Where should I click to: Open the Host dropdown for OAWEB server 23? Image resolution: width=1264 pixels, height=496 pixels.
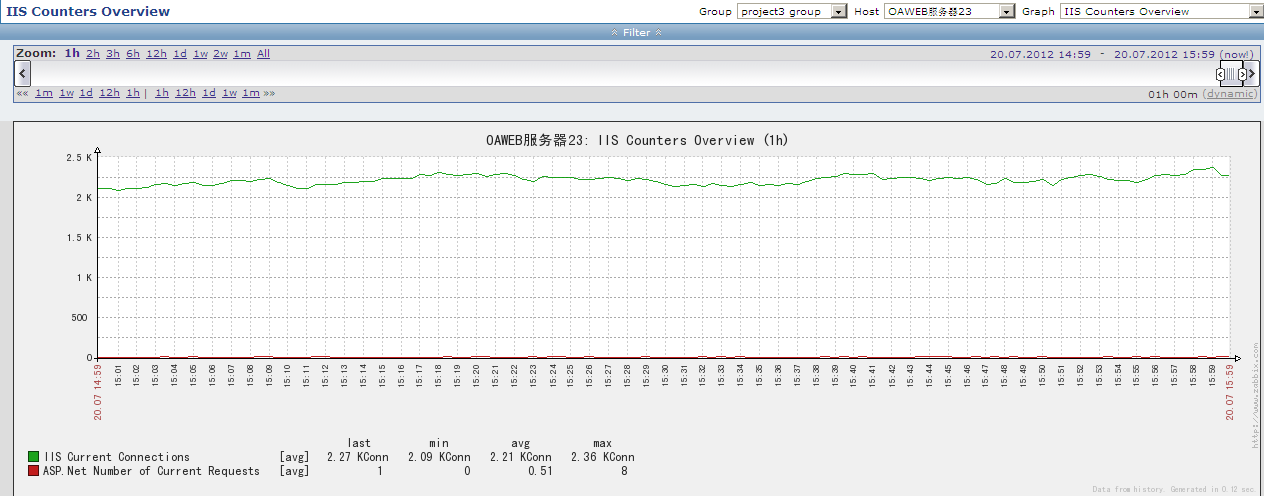click(x=949, y=11)
